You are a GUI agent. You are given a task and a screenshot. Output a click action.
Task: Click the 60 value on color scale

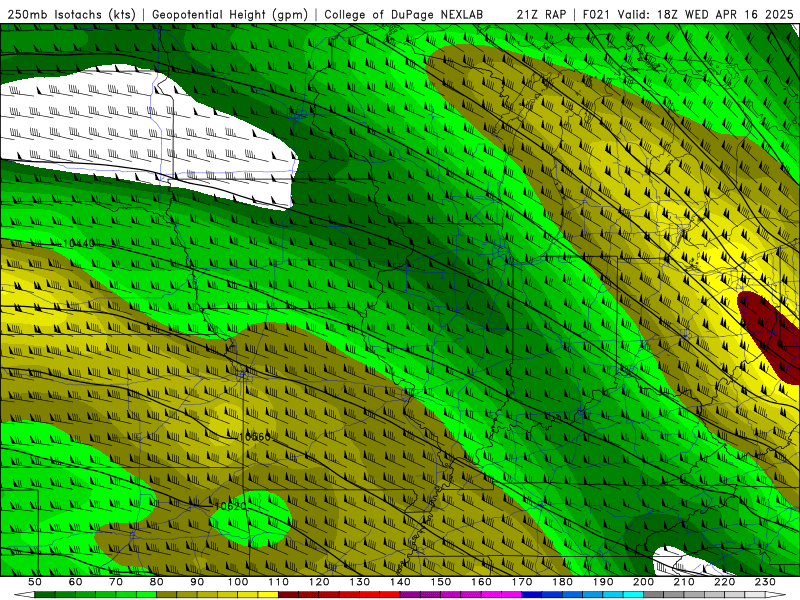point(75,582)
